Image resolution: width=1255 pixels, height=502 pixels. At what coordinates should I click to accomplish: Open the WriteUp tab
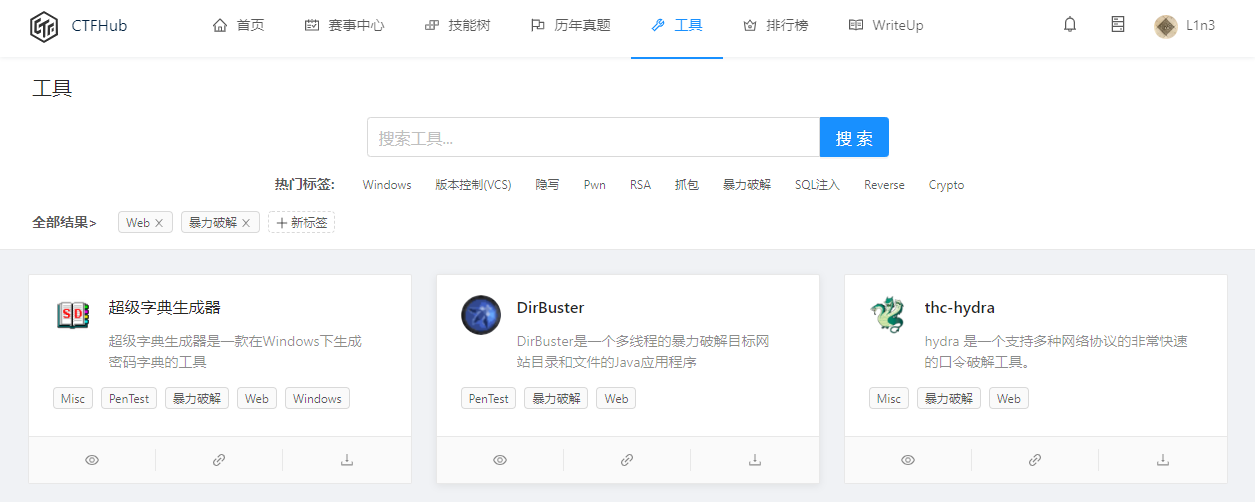click(x=885, y=25)
